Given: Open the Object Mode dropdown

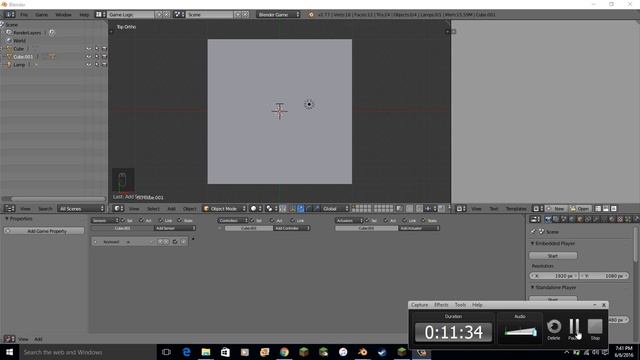Looking at the screenshot, I should tap(224, 209).
